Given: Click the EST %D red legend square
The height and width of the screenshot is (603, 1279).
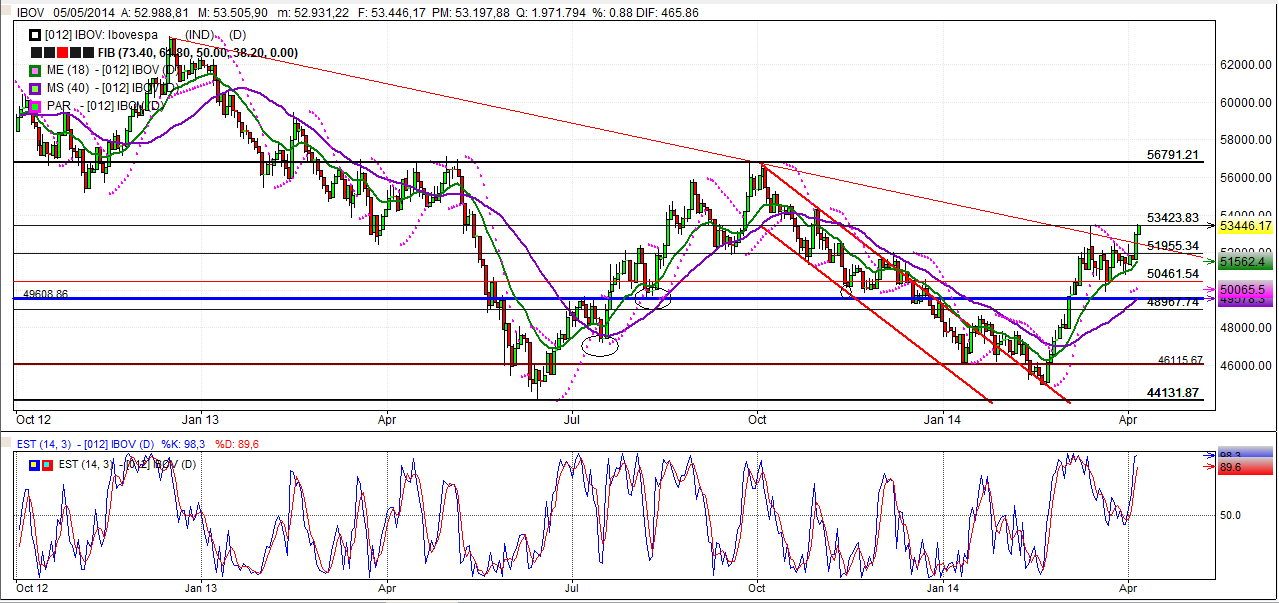Looking at the screenshot, I should tap(47, 465).
